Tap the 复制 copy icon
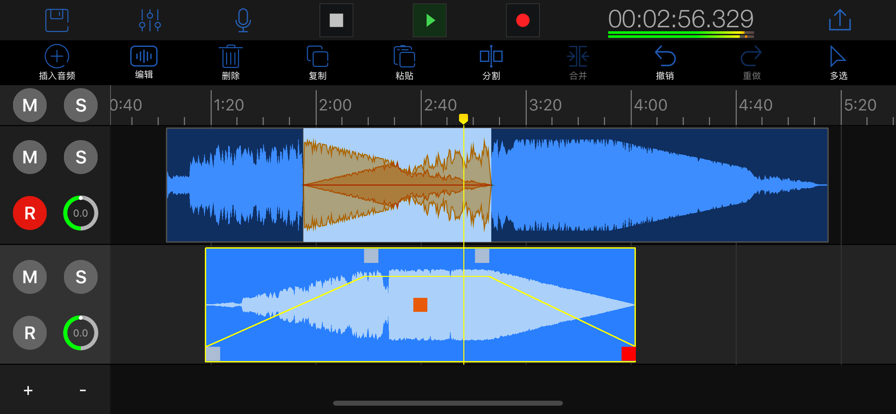 [318, 62]
